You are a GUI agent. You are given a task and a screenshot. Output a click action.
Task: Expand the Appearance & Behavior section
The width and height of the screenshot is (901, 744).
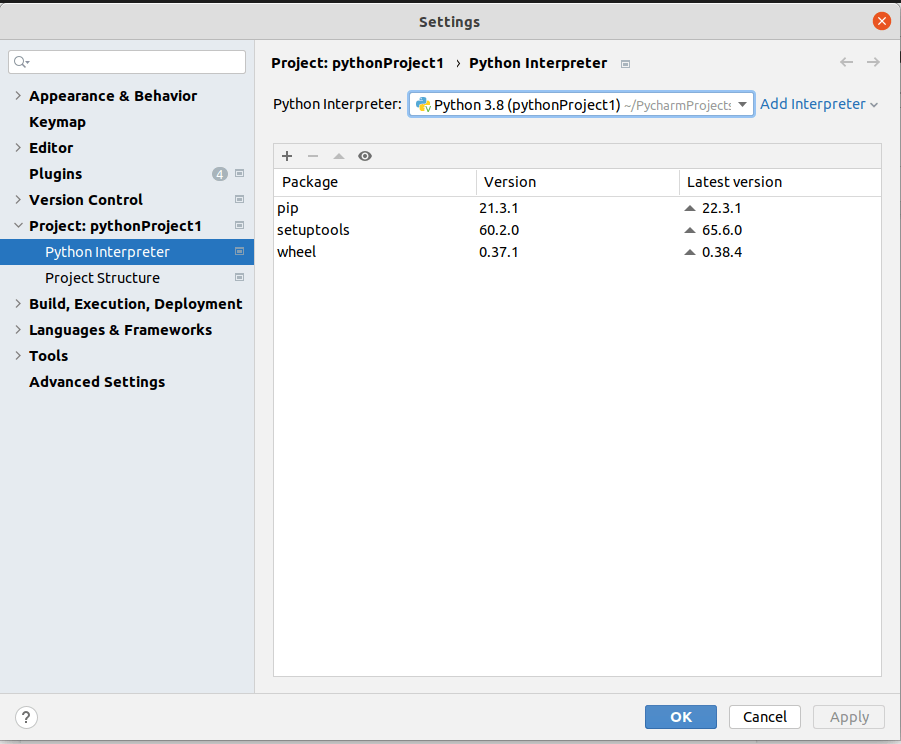click(18, 96)
